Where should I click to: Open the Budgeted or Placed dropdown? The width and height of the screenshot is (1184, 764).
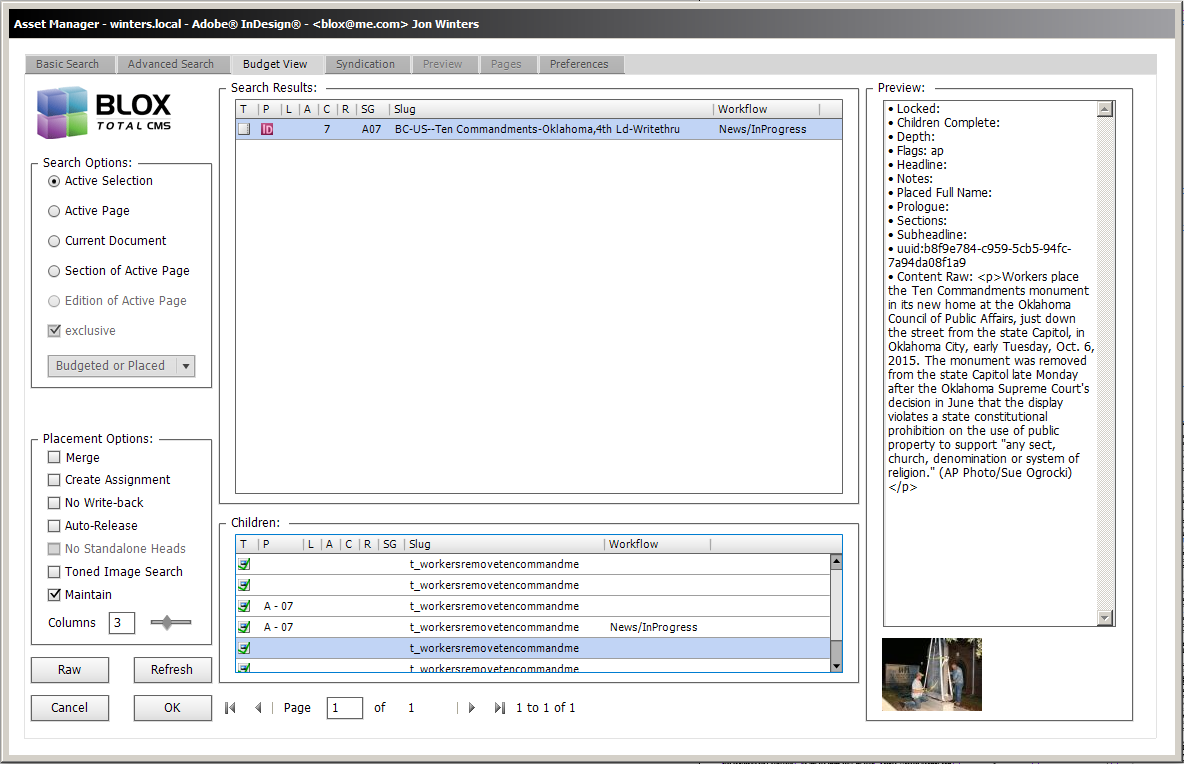tap(121, 366)
